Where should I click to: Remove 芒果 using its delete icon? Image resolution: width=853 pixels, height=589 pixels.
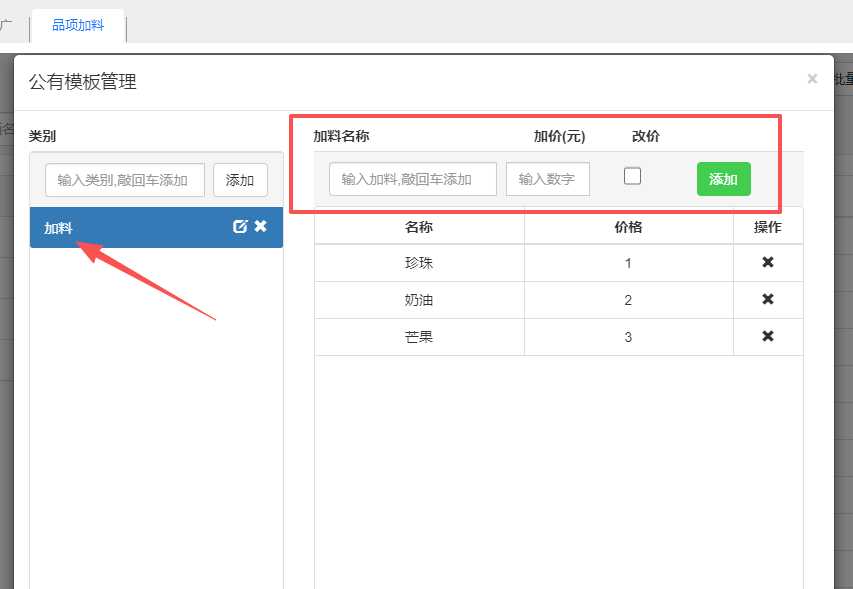pos(768,337)
